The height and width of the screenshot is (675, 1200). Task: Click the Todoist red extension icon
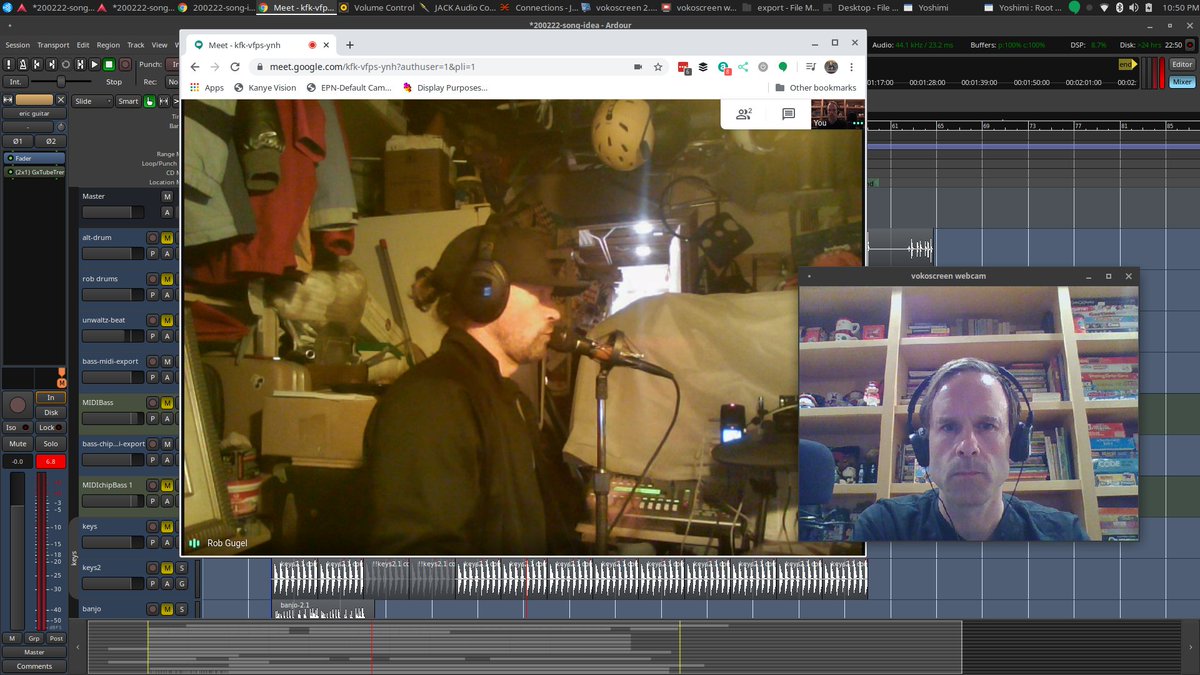pos(684,68)
